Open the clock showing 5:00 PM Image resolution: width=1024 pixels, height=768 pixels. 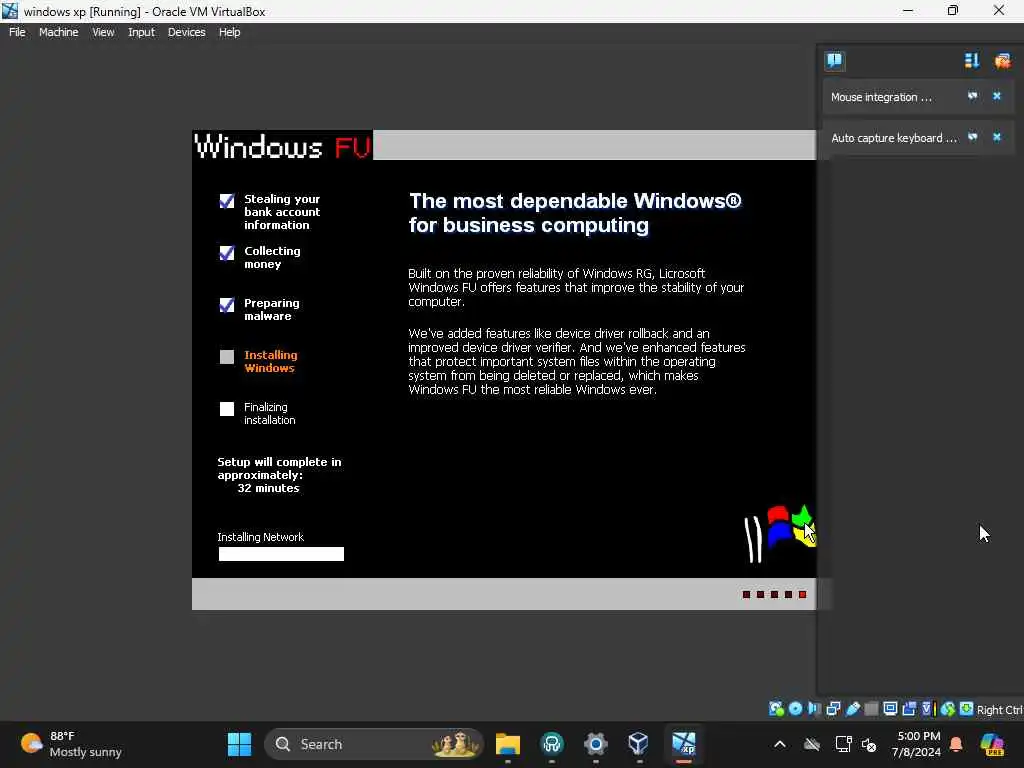[917, 744]
